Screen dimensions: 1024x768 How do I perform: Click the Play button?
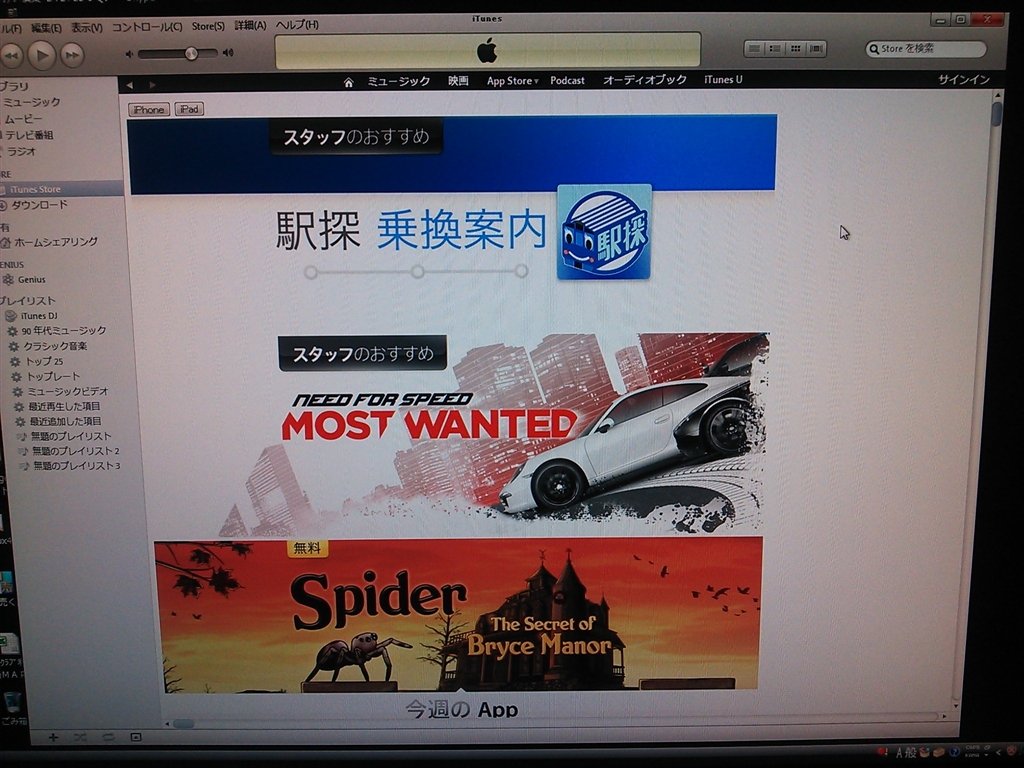click(42, 55)
